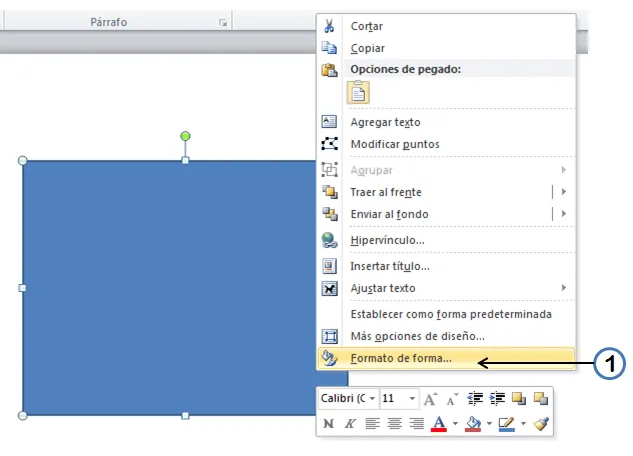Toggle bold (N) in mini toolbar

(x=329, y=423)
